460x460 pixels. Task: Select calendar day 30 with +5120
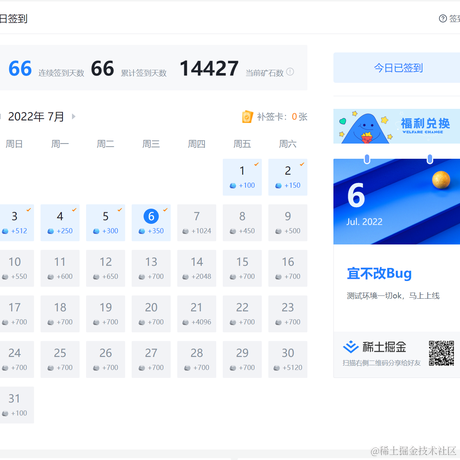click(288, 359)
